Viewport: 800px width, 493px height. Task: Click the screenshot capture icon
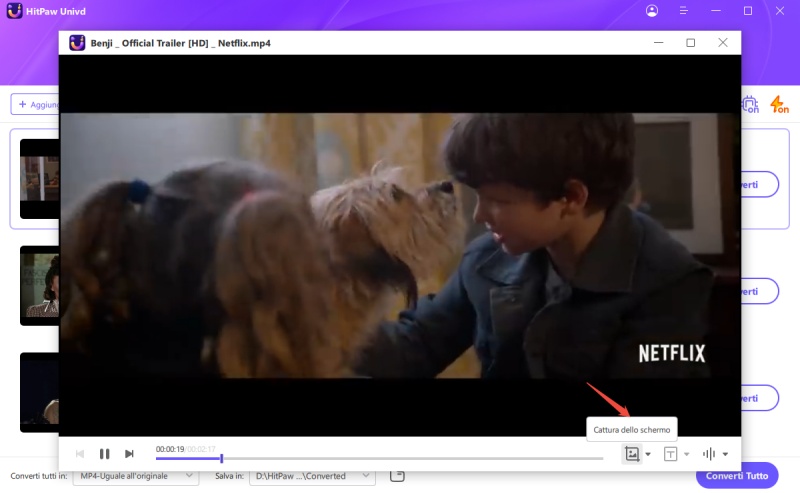coord(632,454)
